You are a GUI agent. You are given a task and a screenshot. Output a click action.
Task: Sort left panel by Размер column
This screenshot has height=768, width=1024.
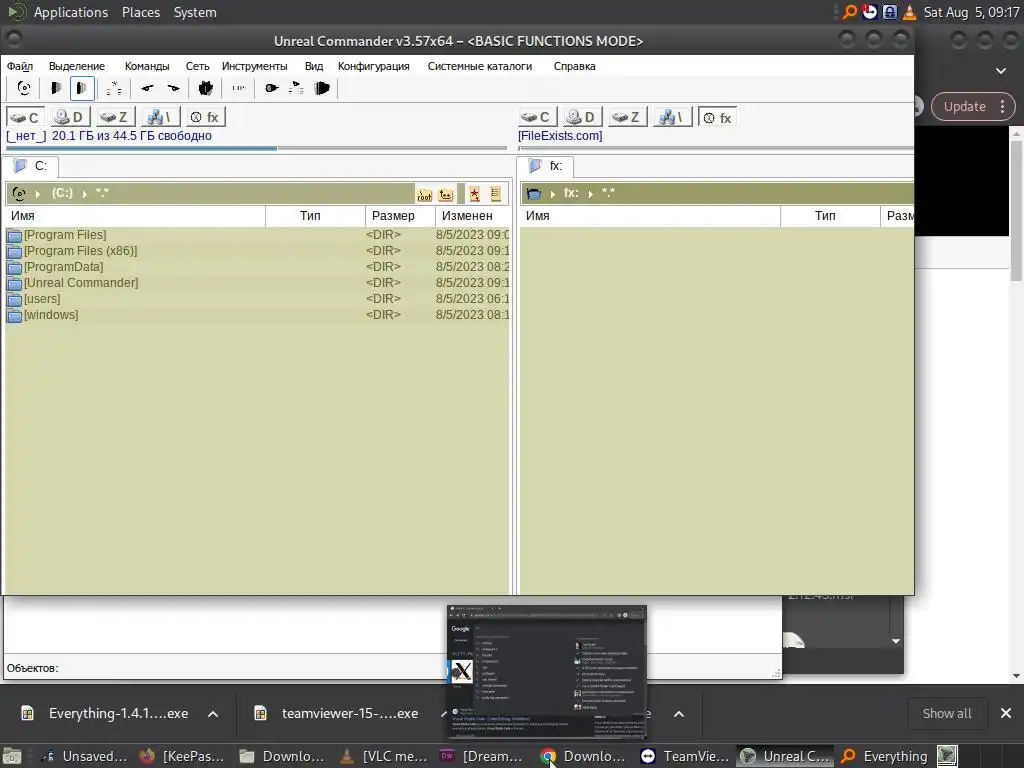[400, 216]
